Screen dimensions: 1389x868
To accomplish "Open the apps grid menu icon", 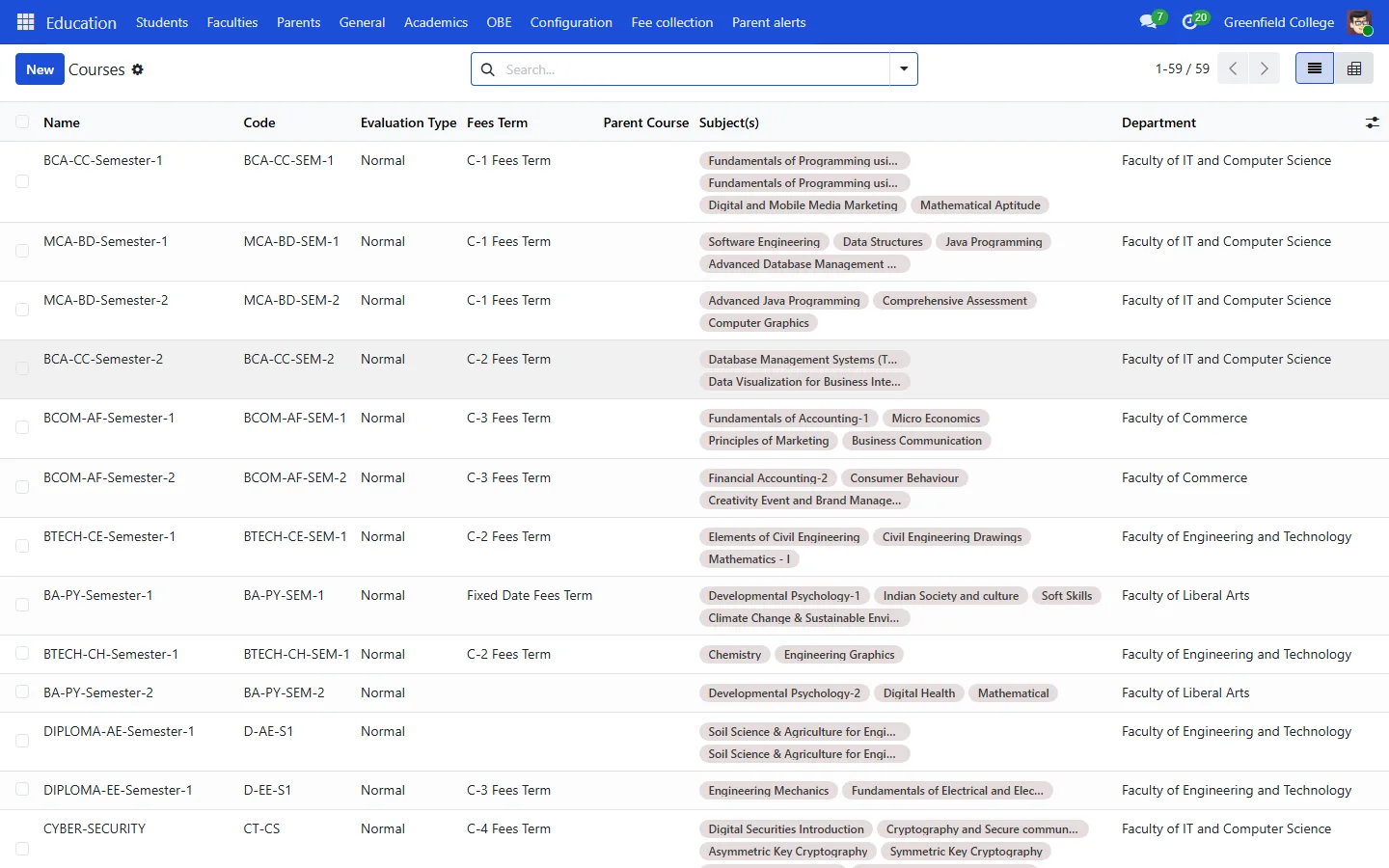I will click(26, 22).
